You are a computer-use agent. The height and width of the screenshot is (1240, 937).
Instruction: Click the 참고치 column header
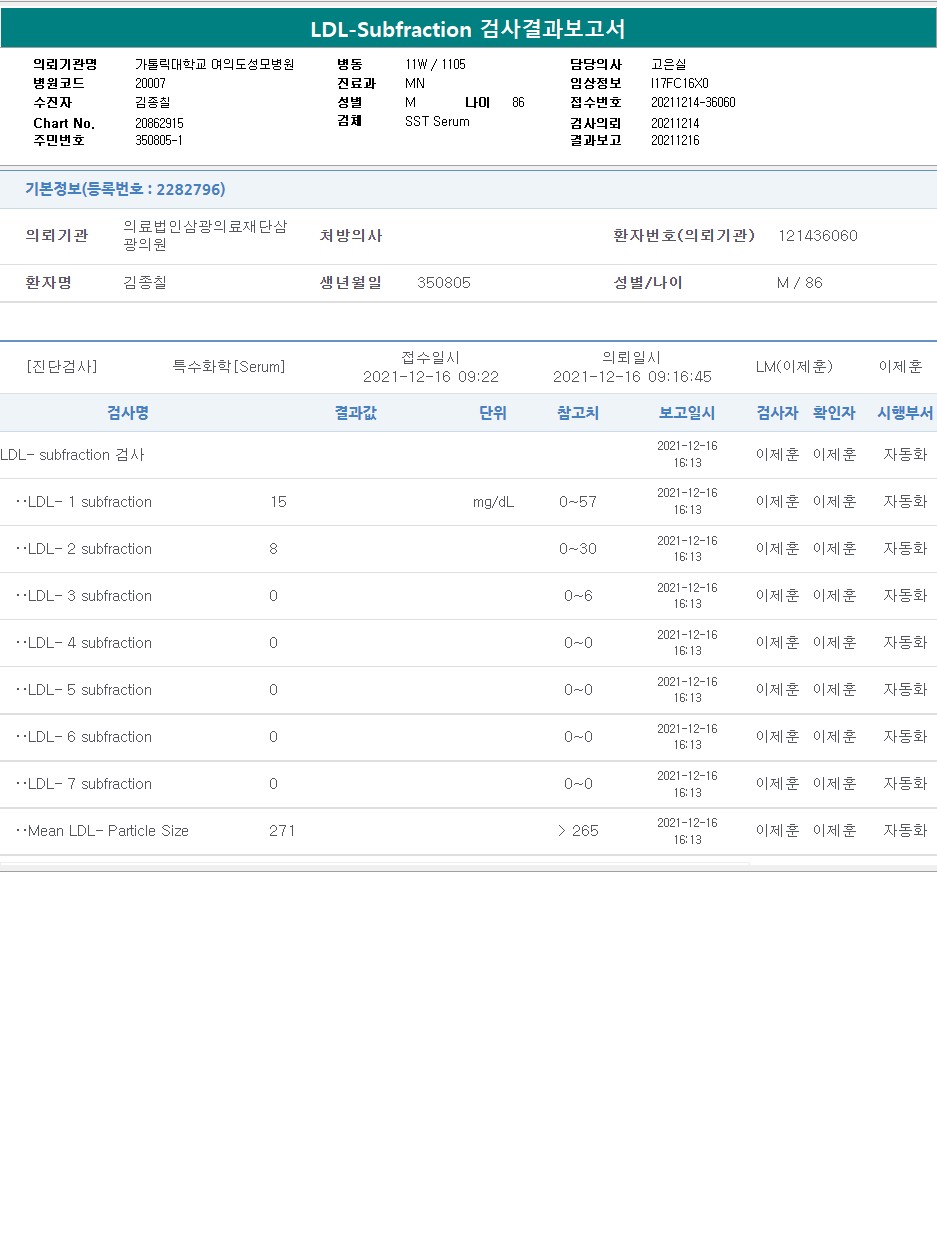click(578, 413)
